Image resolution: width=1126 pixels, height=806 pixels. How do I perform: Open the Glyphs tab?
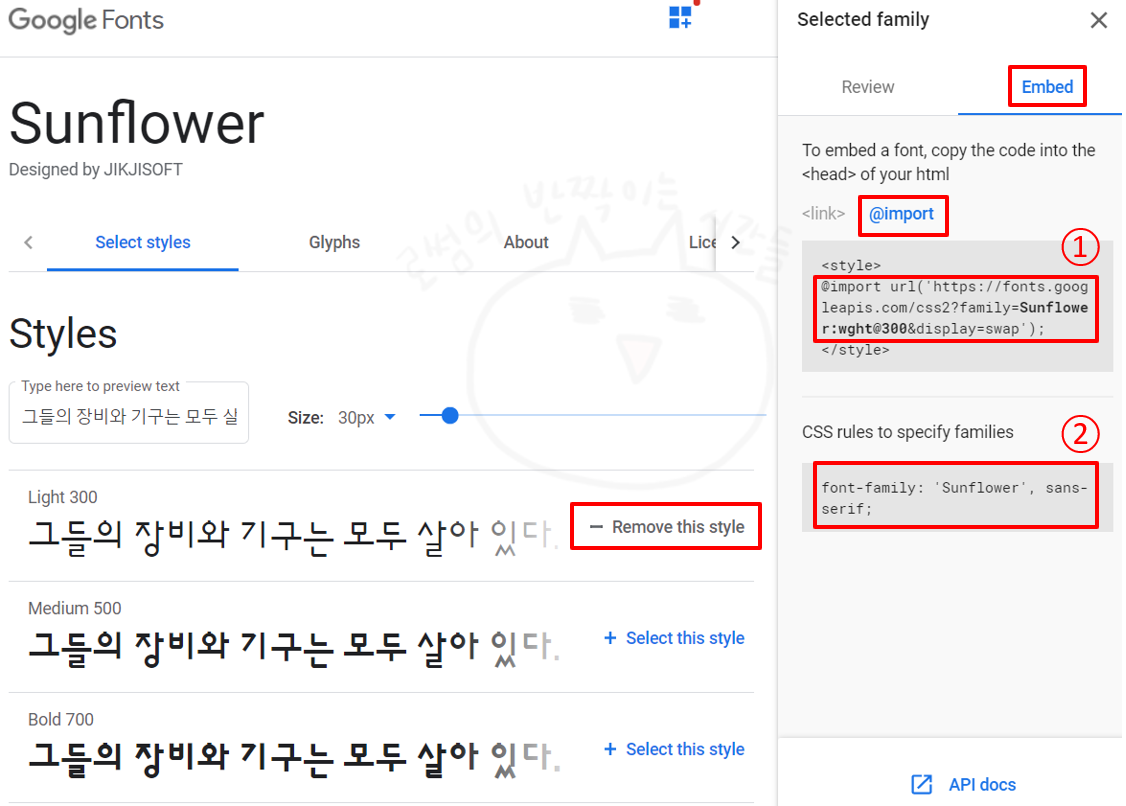334,242
